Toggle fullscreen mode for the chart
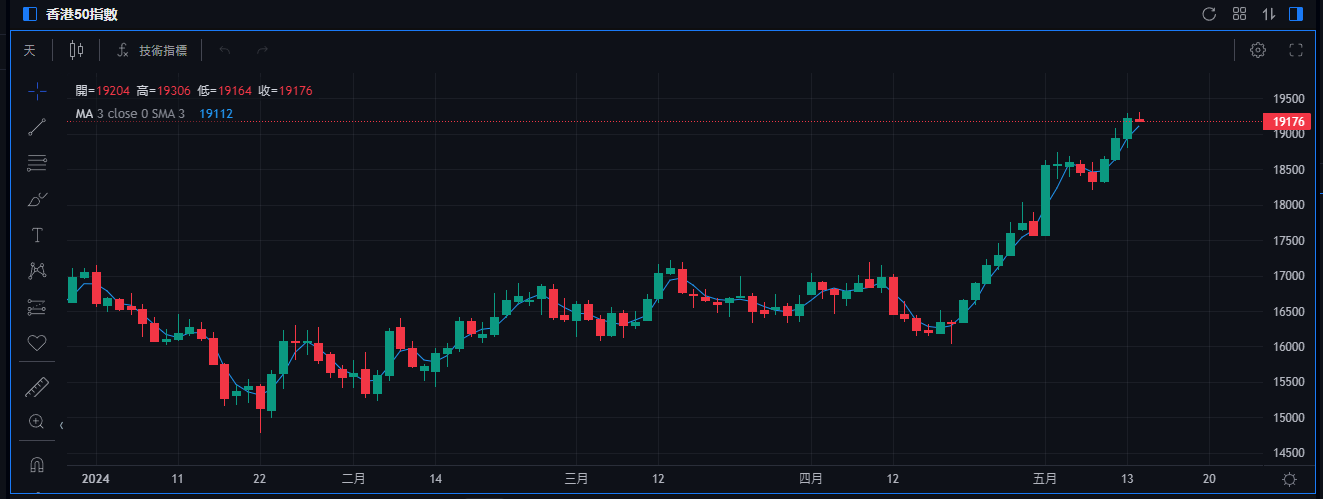Image resolution: width=1323 pixels, height=499 pixels. tap(1296, 50)
